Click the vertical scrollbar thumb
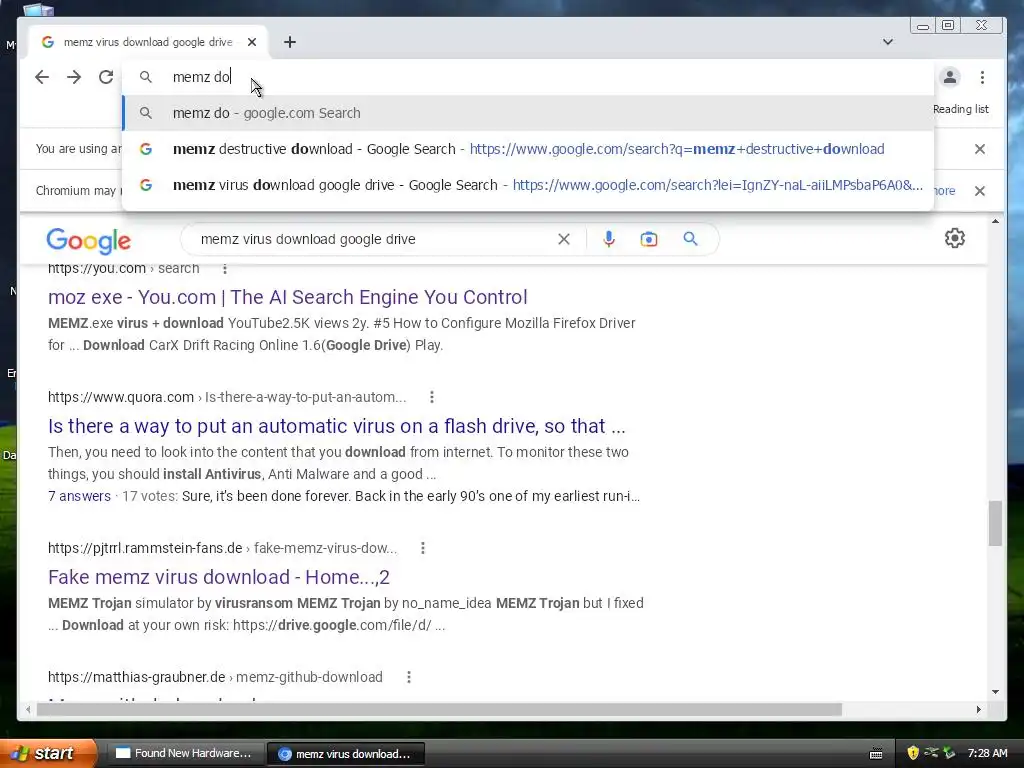Viewport: 1024px width, 768px height. point(995,523)
